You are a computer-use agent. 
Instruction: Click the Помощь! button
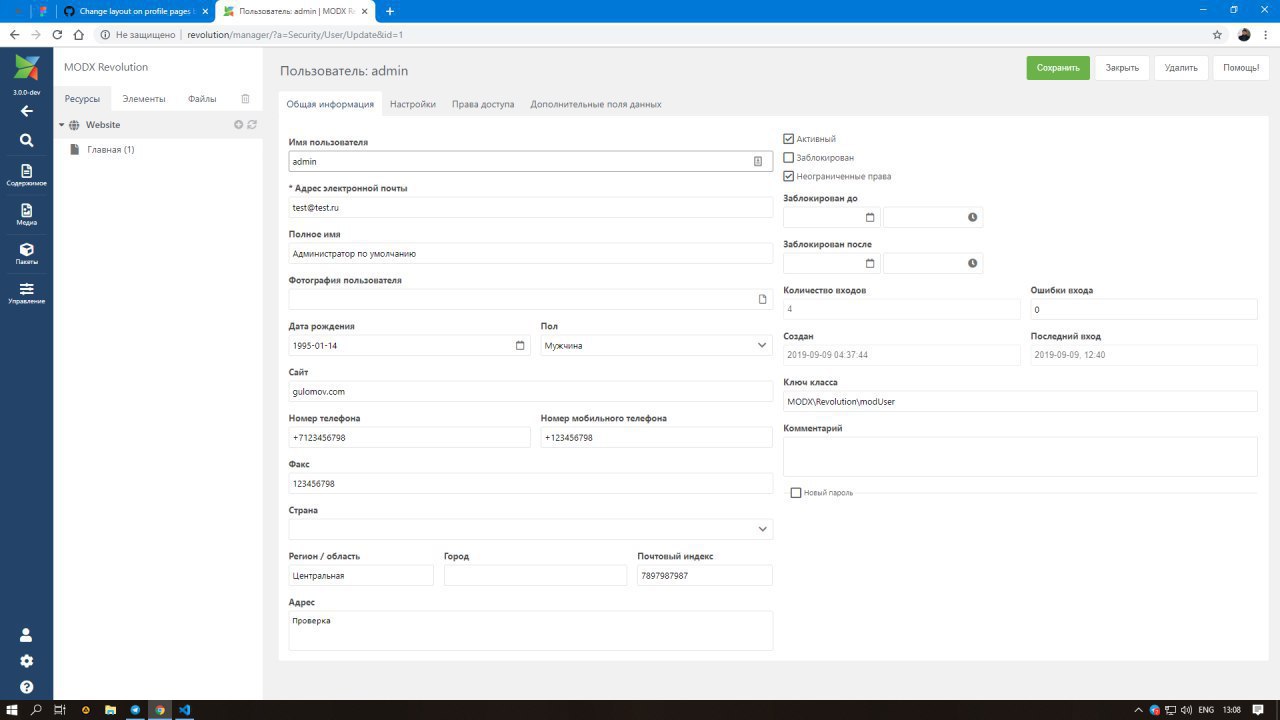(x=1241, y=68)
